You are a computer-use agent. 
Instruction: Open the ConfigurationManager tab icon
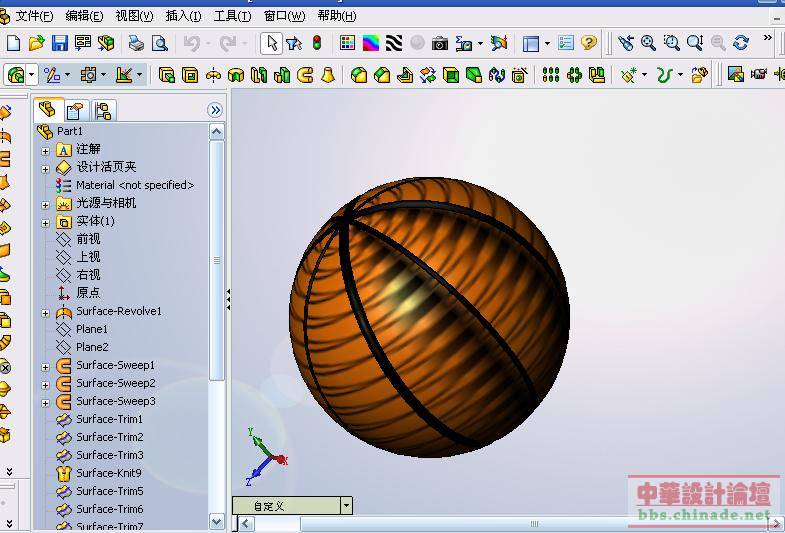point(102,110)
